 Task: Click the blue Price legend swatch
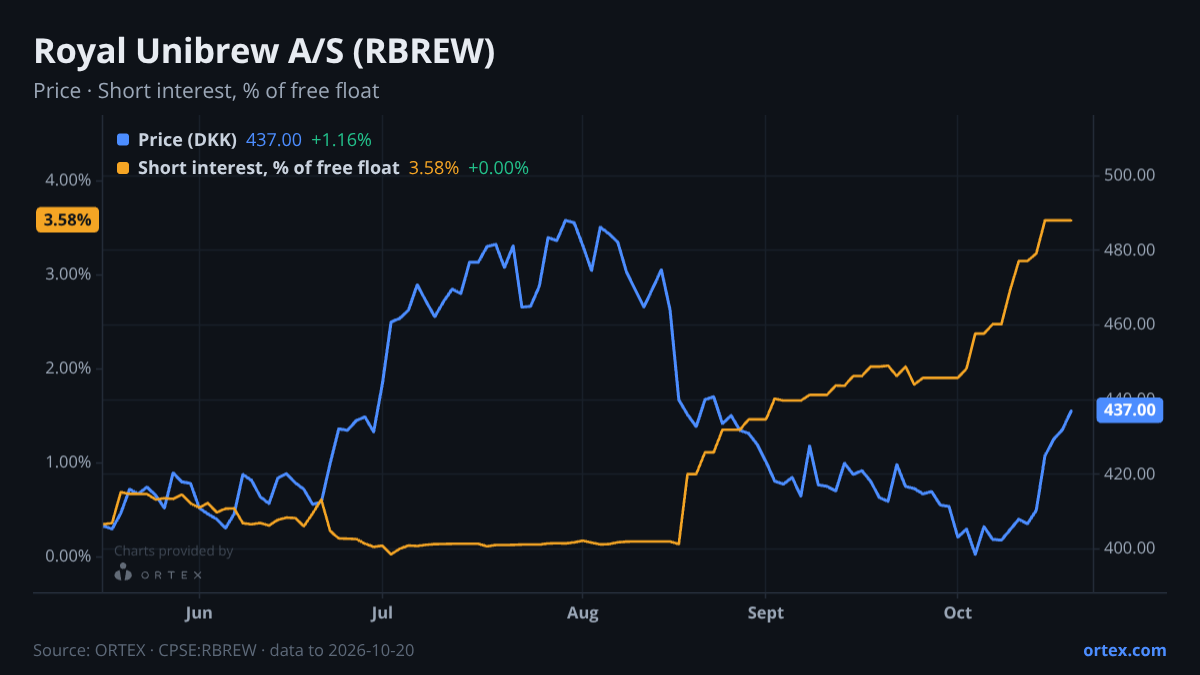point(123,140)
